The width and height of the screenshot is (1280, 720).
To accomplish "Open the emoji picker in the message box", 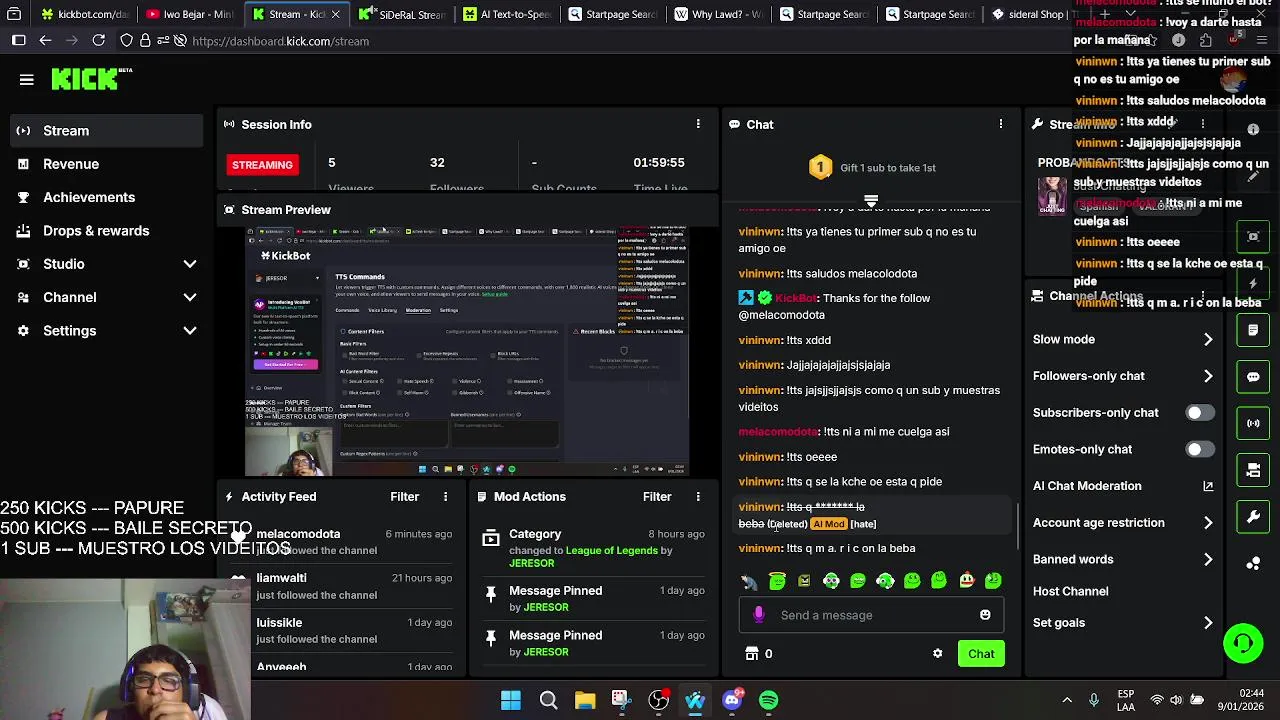I will (x=985, y=615).
